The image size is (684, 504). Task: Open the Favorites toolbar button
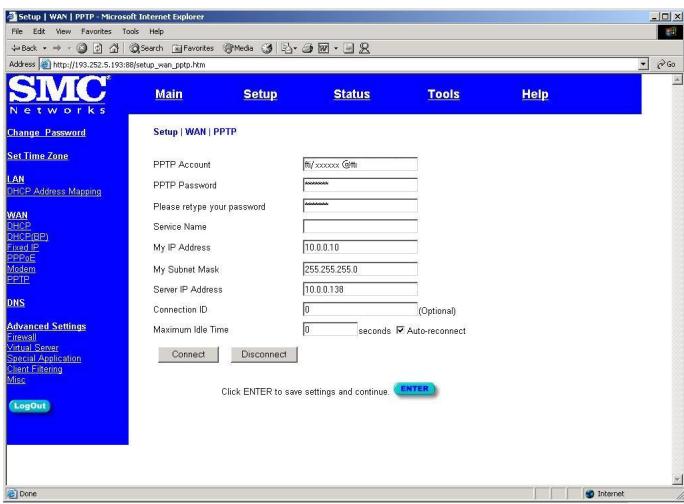(x=192, y=48)
